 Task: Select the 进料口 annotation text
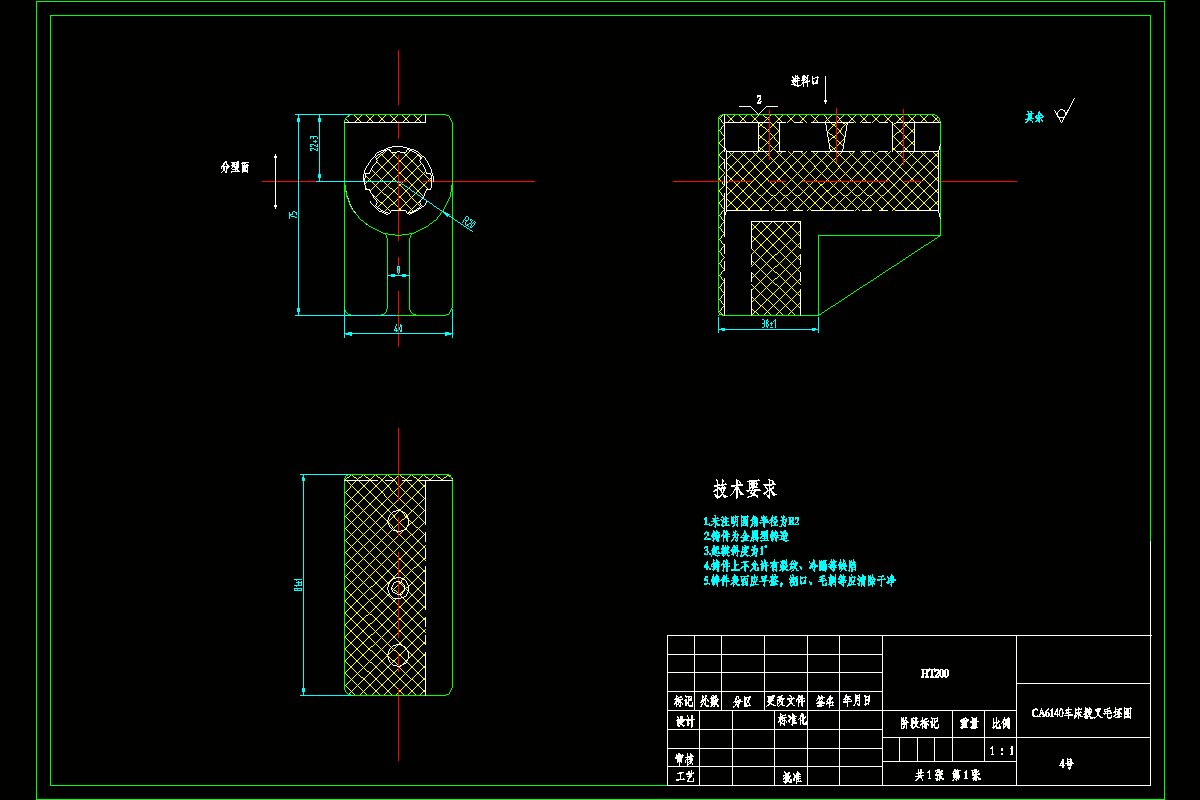click(805, 80)
